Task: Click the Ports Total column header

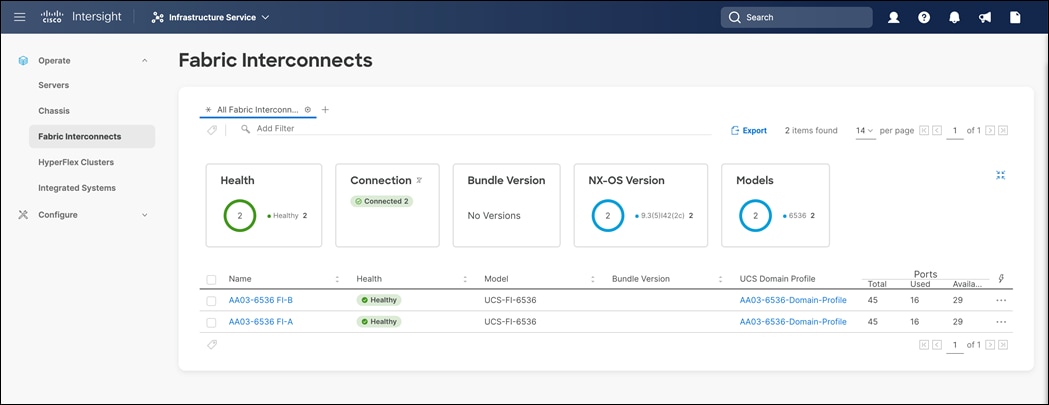Action: [877, 284]
